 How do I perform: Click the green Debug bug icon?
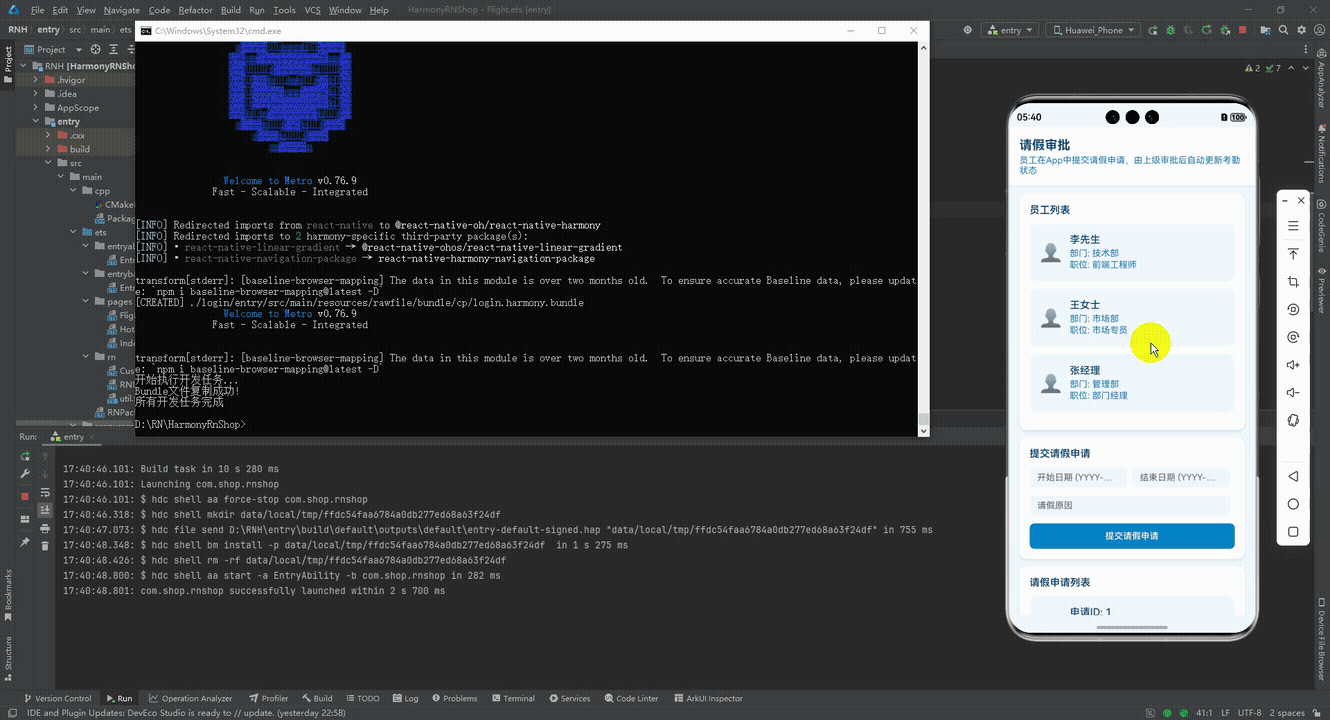1171,30
